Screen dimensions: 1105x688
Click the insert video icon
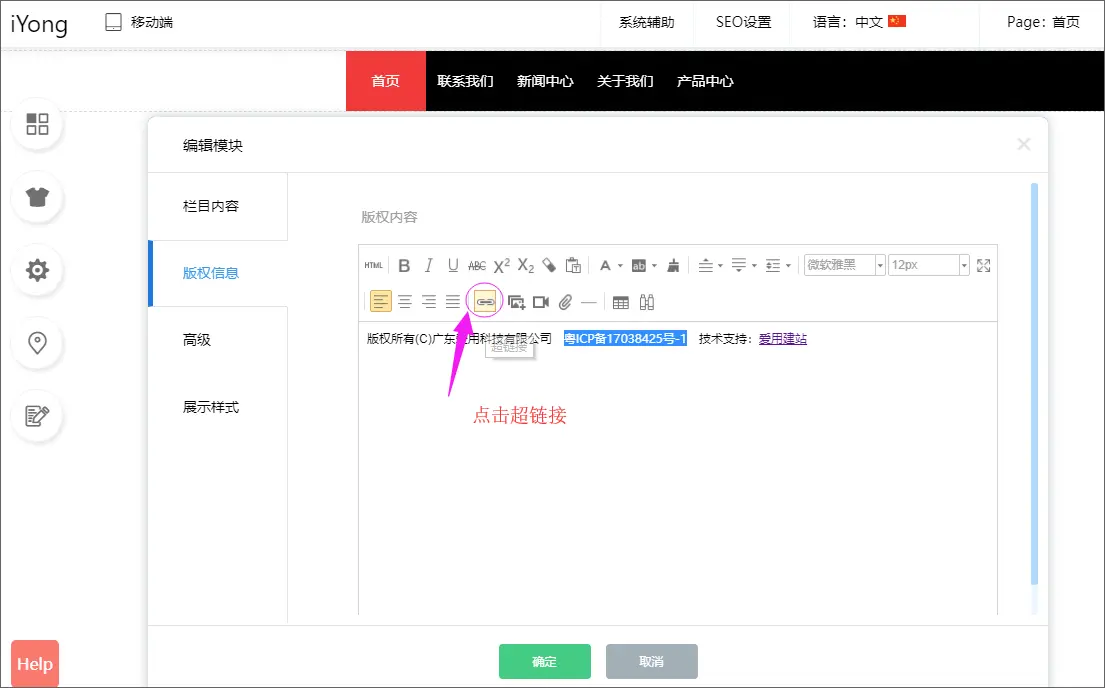[x=541, y=302]
